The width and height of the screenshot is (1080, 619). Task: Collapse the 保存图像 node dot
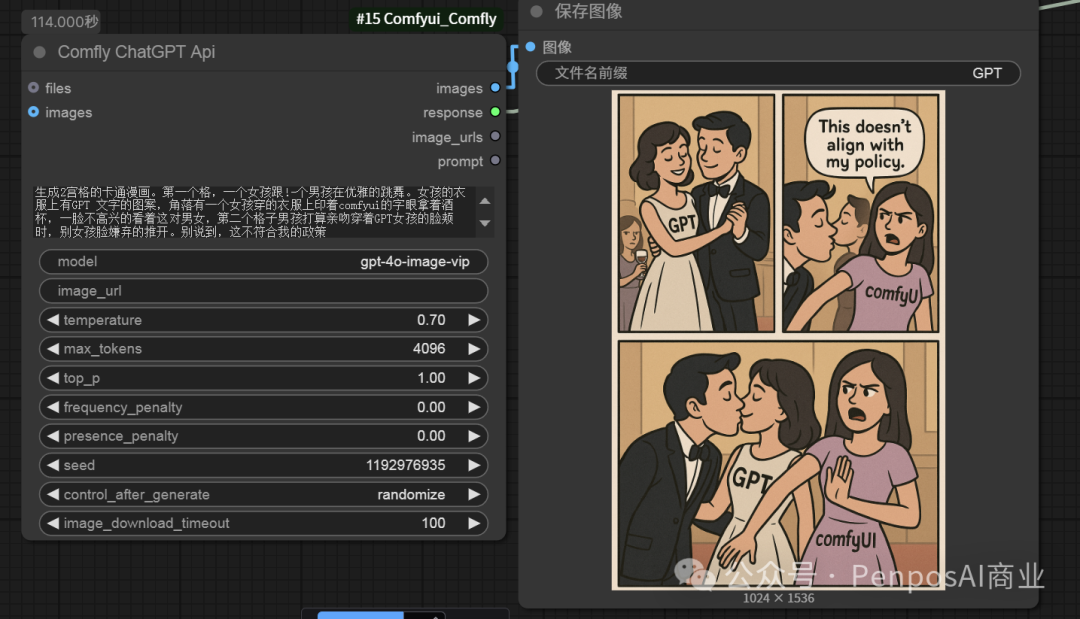click(x=537, y=11)
